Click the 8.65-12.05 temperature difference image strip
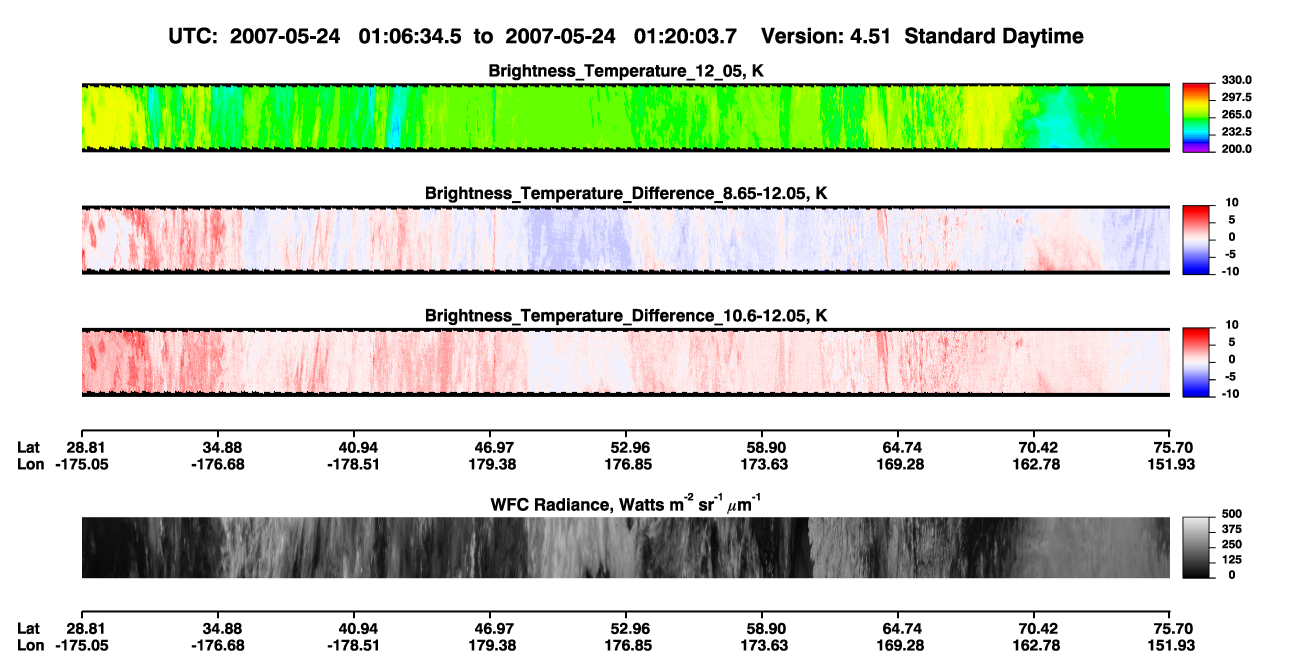Screen dimensions: 1300x667 [x=626, y=239]
